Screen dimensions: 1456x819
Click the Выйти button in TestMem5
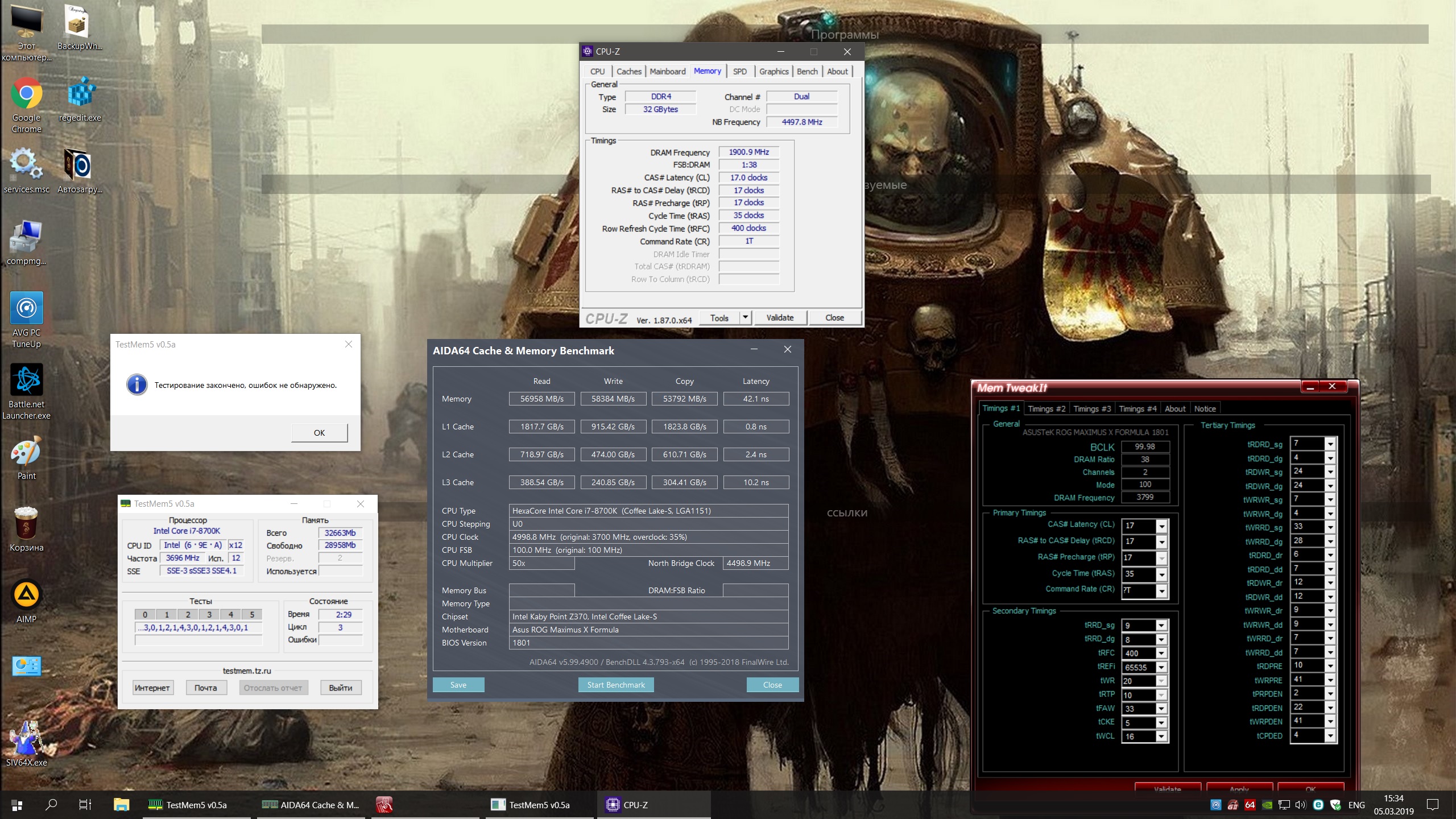point(340,688)
